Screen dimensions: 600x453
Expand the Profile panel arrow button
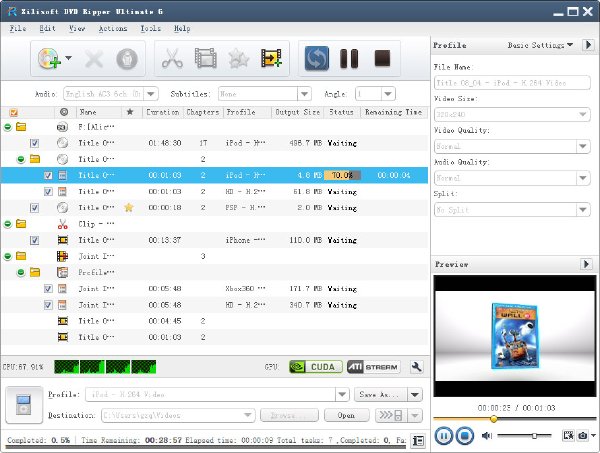(x=588, y=45)
